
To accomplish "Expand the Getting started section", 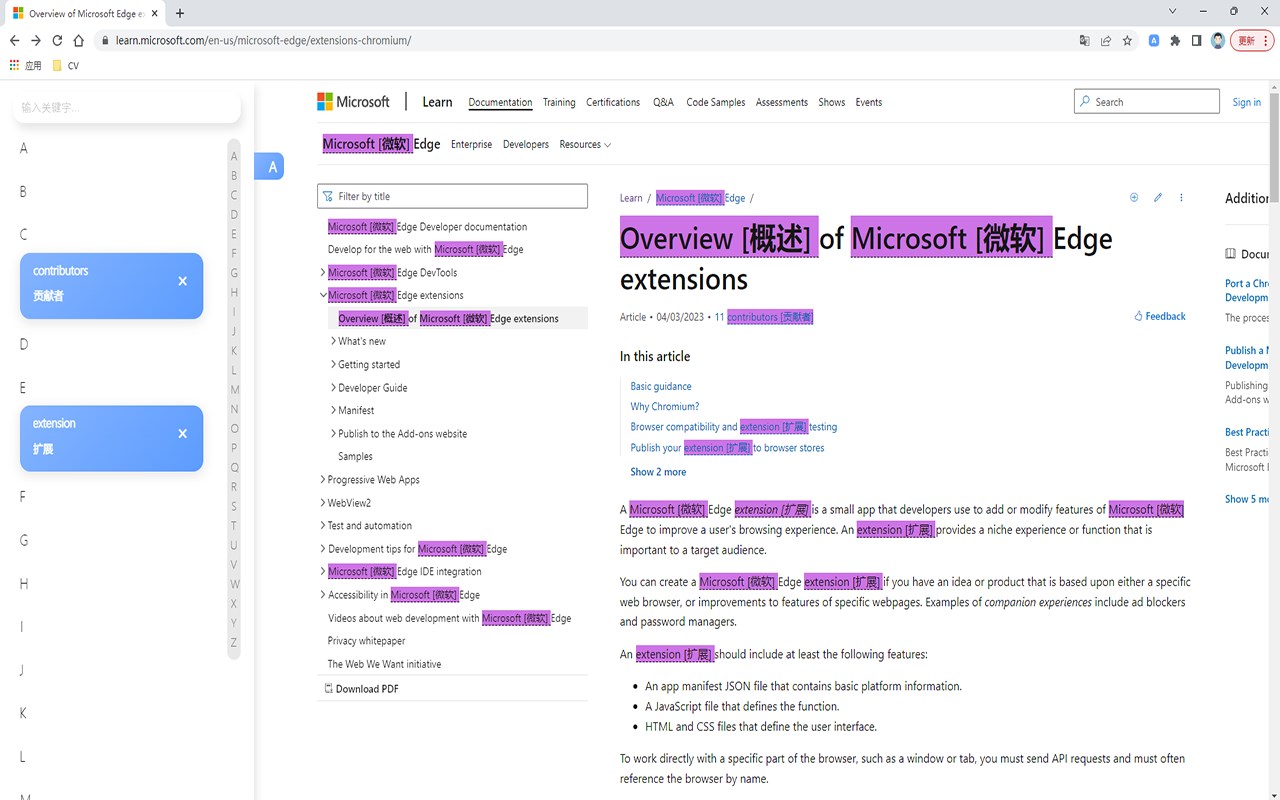I will pyautogui.click(x=333, y=364).
